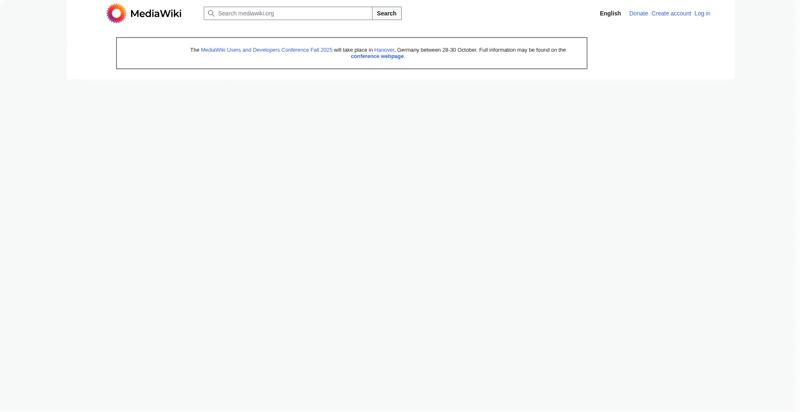Click the leading "The" word in banner
The height and width of the screenshot is (412, 800).
point(195,50)
